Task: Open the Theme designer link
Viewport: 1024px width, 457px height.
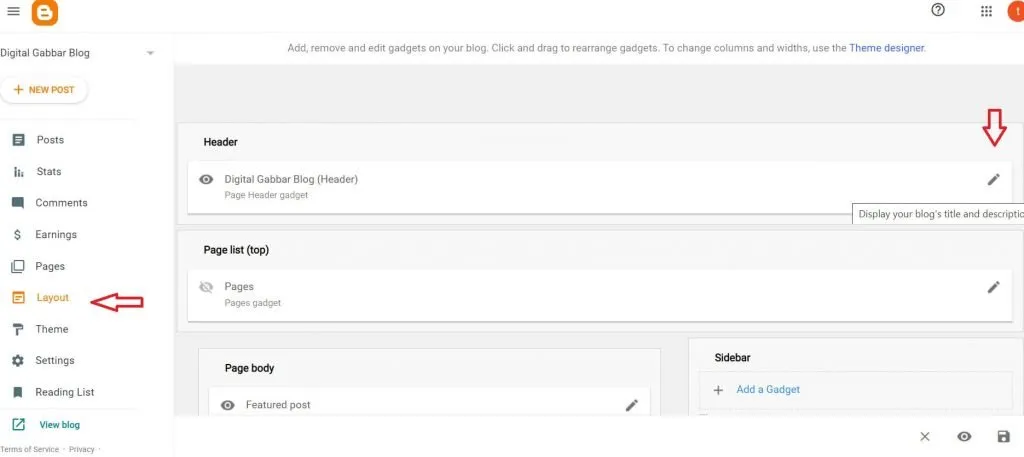Action: point(886,47)
